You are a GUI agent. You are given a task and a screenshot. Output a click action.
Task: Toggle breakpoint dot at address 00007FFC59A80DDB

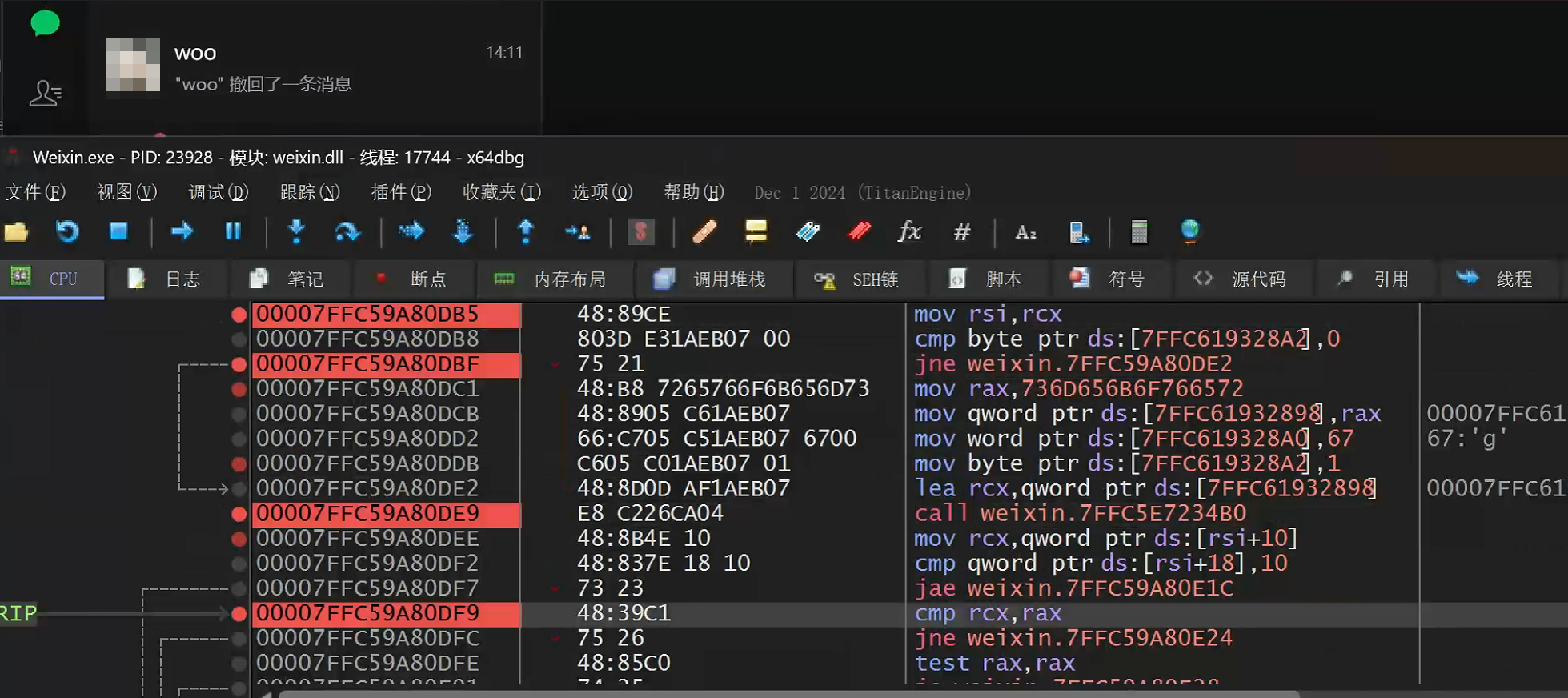(x=239, y=463)
